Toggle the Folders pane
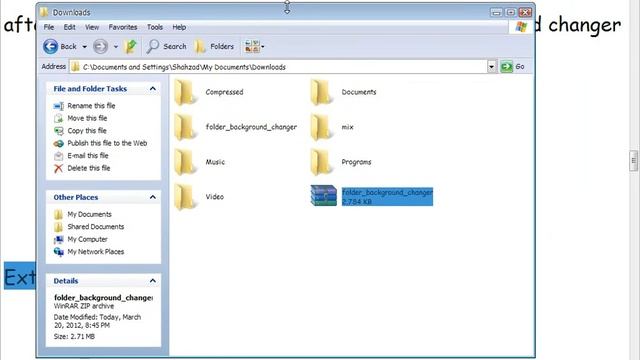This screenshot has height=360, width=640. click(x=214, y=47)
